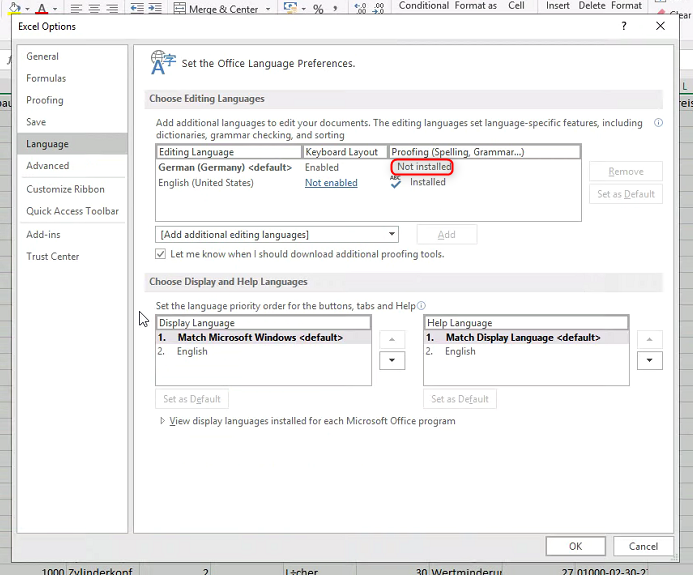This screenshot has width=693, height=575.
Task: Click the Not enabled keyboard link
Action: (331, 183)
